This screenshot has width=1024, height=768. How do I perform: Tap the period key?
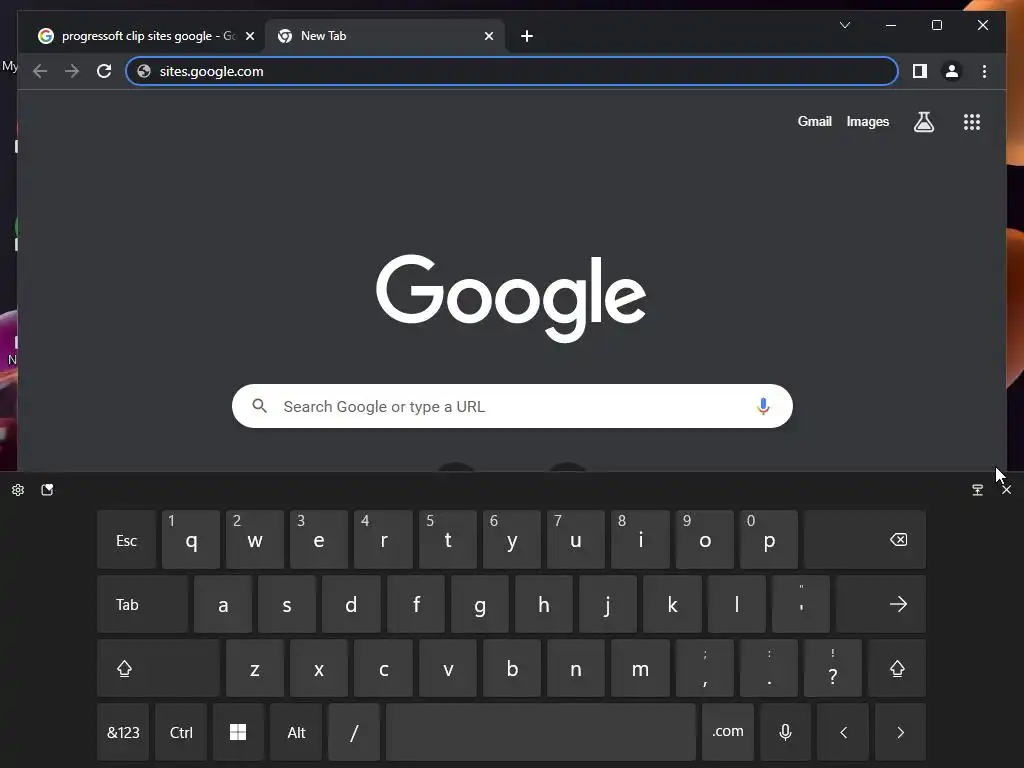pyautogui.click(x=769, y=668)
